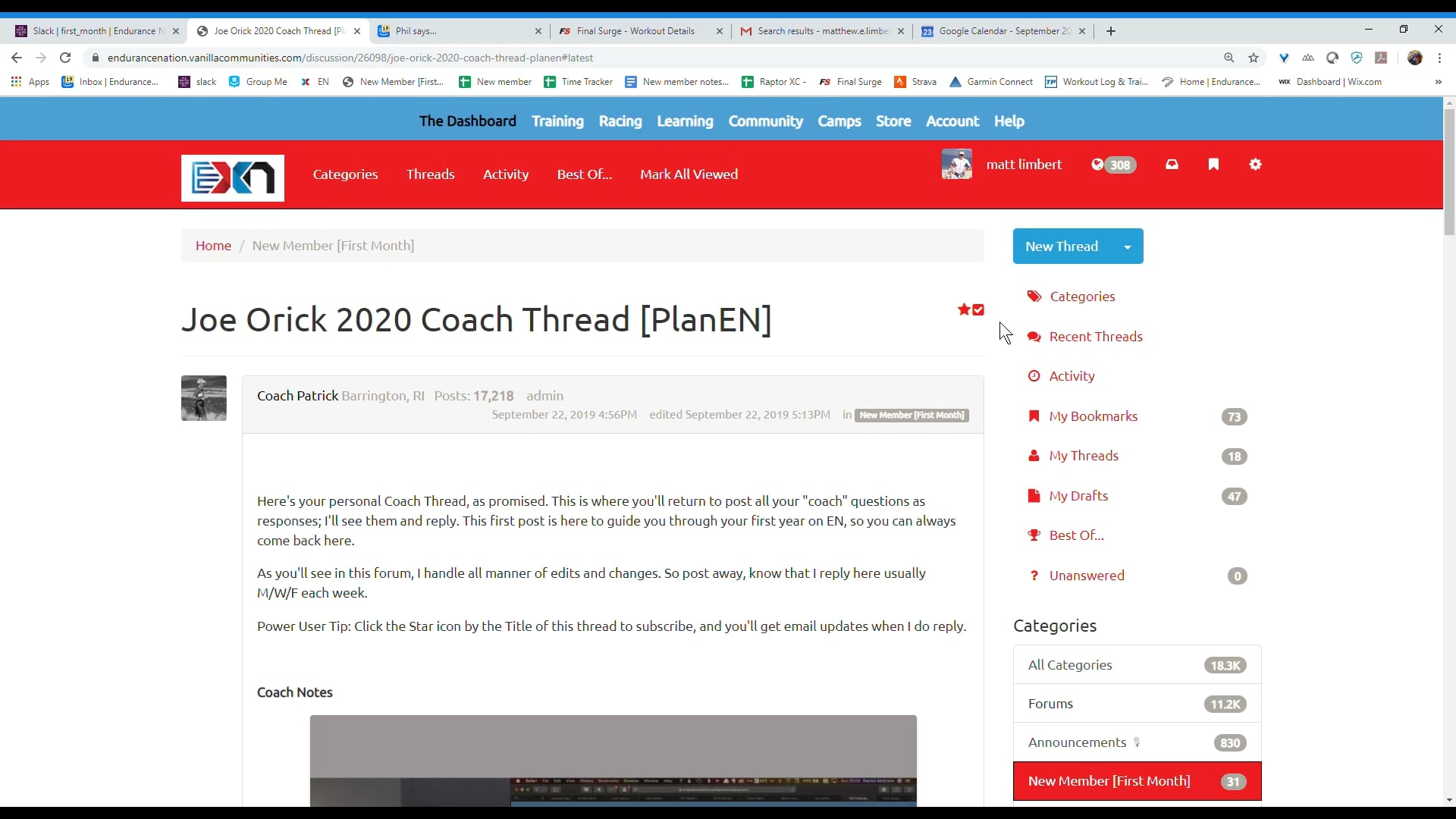This screenshot has height=819, width=1456.
Task: Go to Home in the breadcrumb
Action: click(x=213, y=246)
